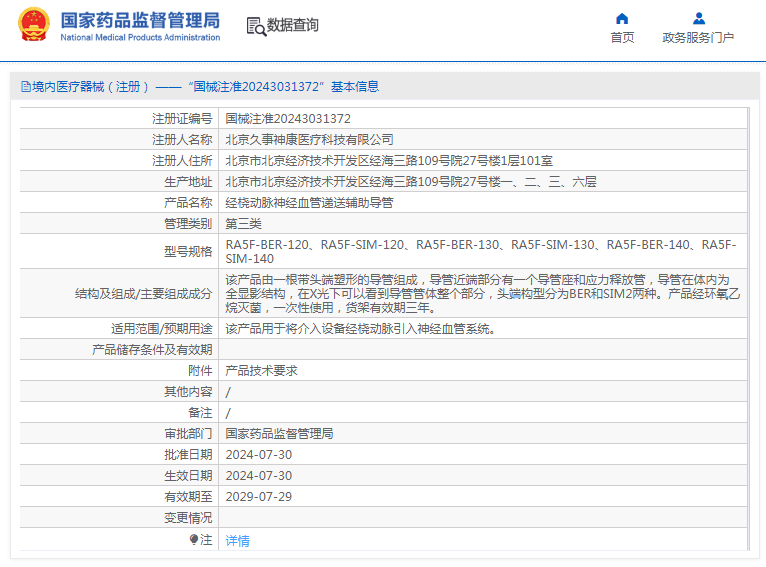766x567 pixels.
Task: Click the 有效期至 label
Action: (x=188, y=497)
